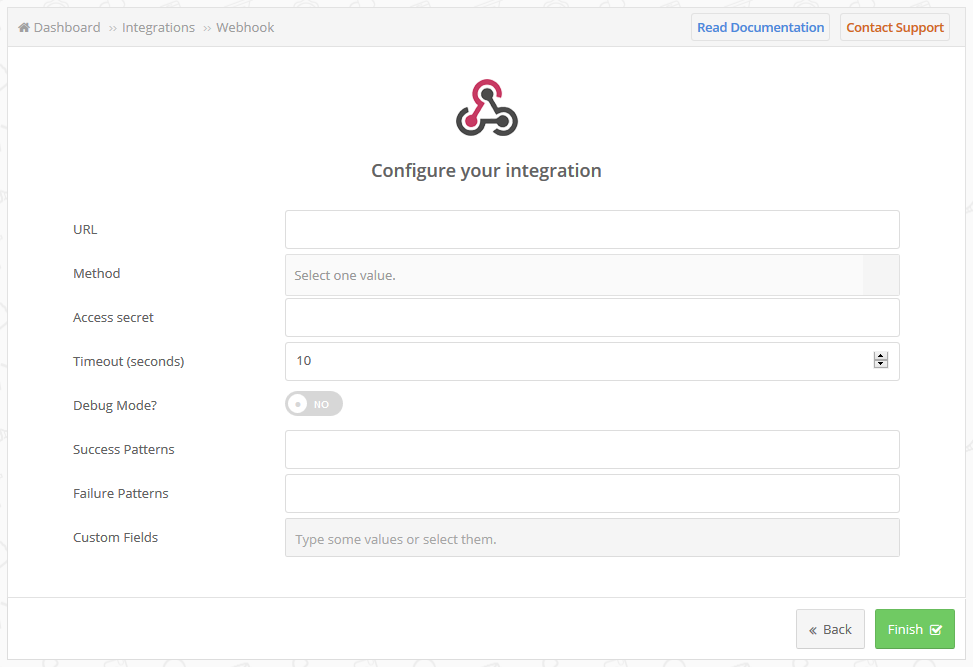Image resolution: width=973 pixels, height=667 pixels.
Task: Click the double-chevron icon on Back
Action: pyautogui.click(x=812, y=630)
